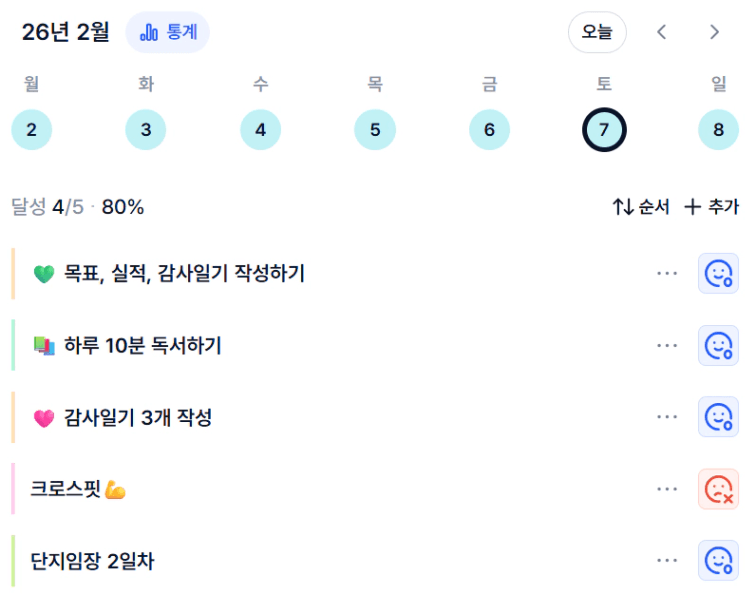
Task: Open three-dot menu for 단지임장 2일차
Action: 667,561
